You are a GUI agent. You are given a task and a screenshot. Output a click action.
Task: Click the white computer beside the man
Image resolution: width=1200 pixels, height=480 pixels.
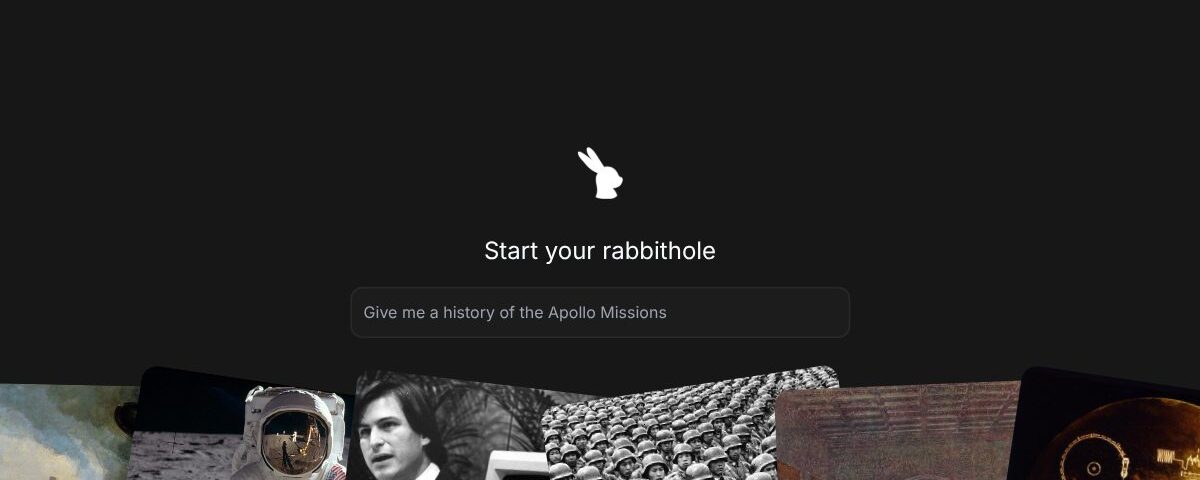(x=517, y=465)
